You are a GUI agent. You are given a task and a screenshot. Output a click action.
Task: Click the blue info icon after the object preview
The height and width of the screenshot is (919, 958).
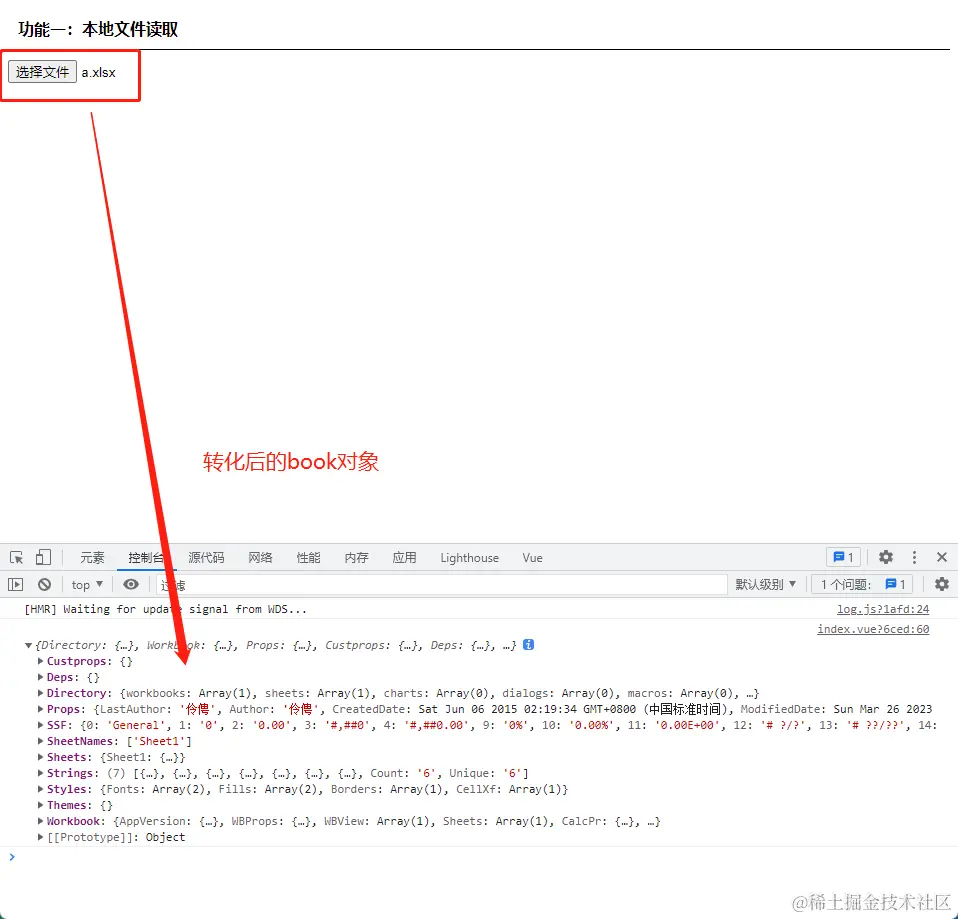(x=528, y=645)
